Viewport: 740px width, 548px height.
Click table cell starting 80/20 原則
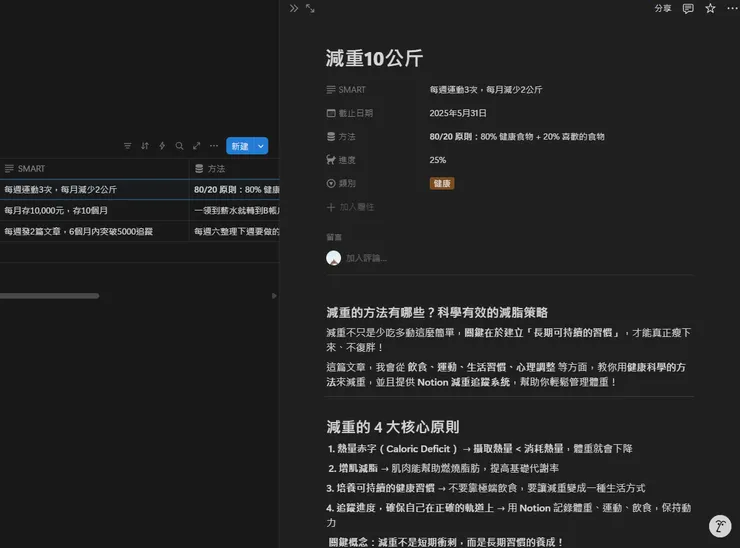point(235,189)
